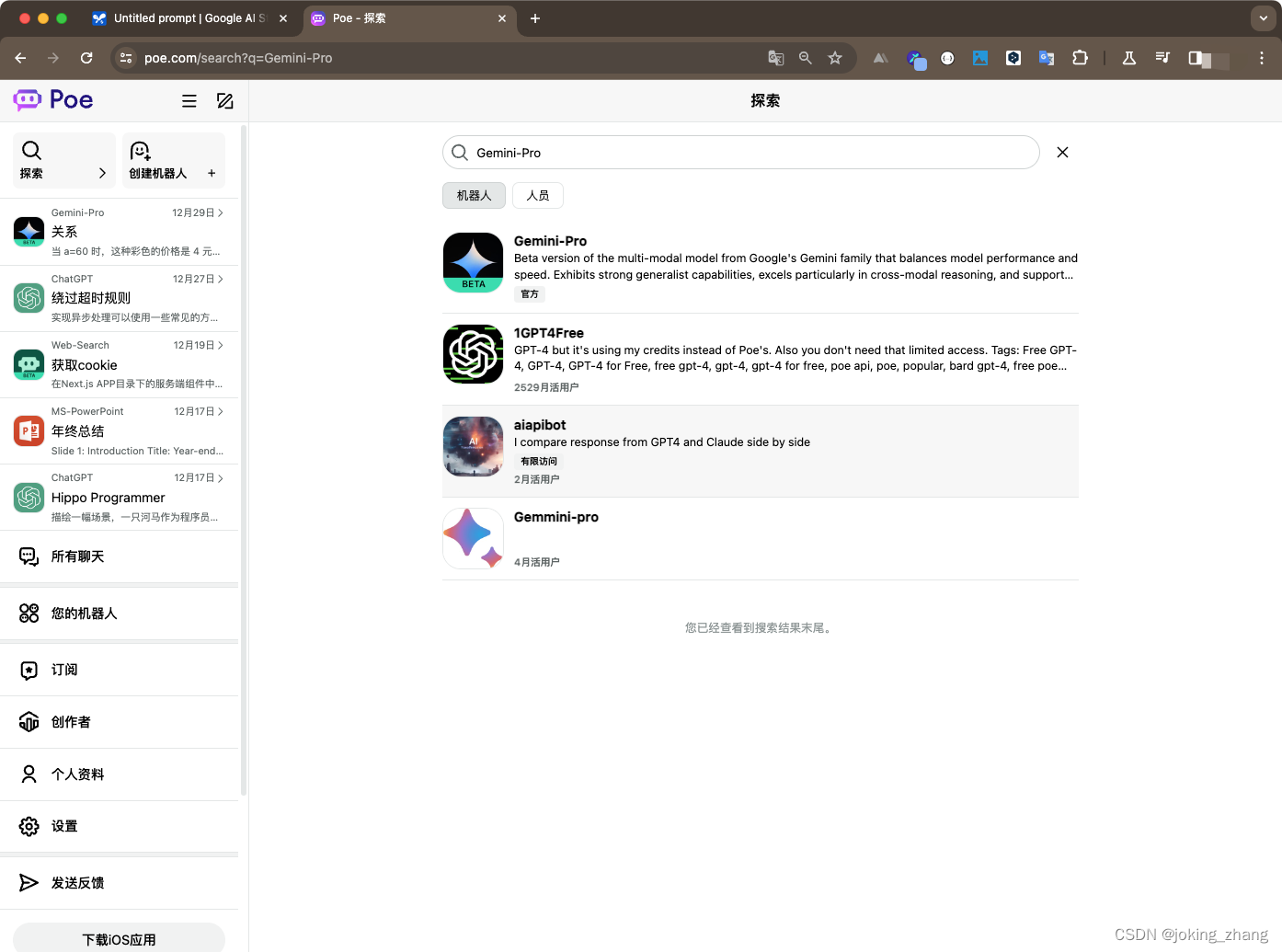
Task: Click the Gemmini-pro result thumbnail
Action: (x=473, y=538)
